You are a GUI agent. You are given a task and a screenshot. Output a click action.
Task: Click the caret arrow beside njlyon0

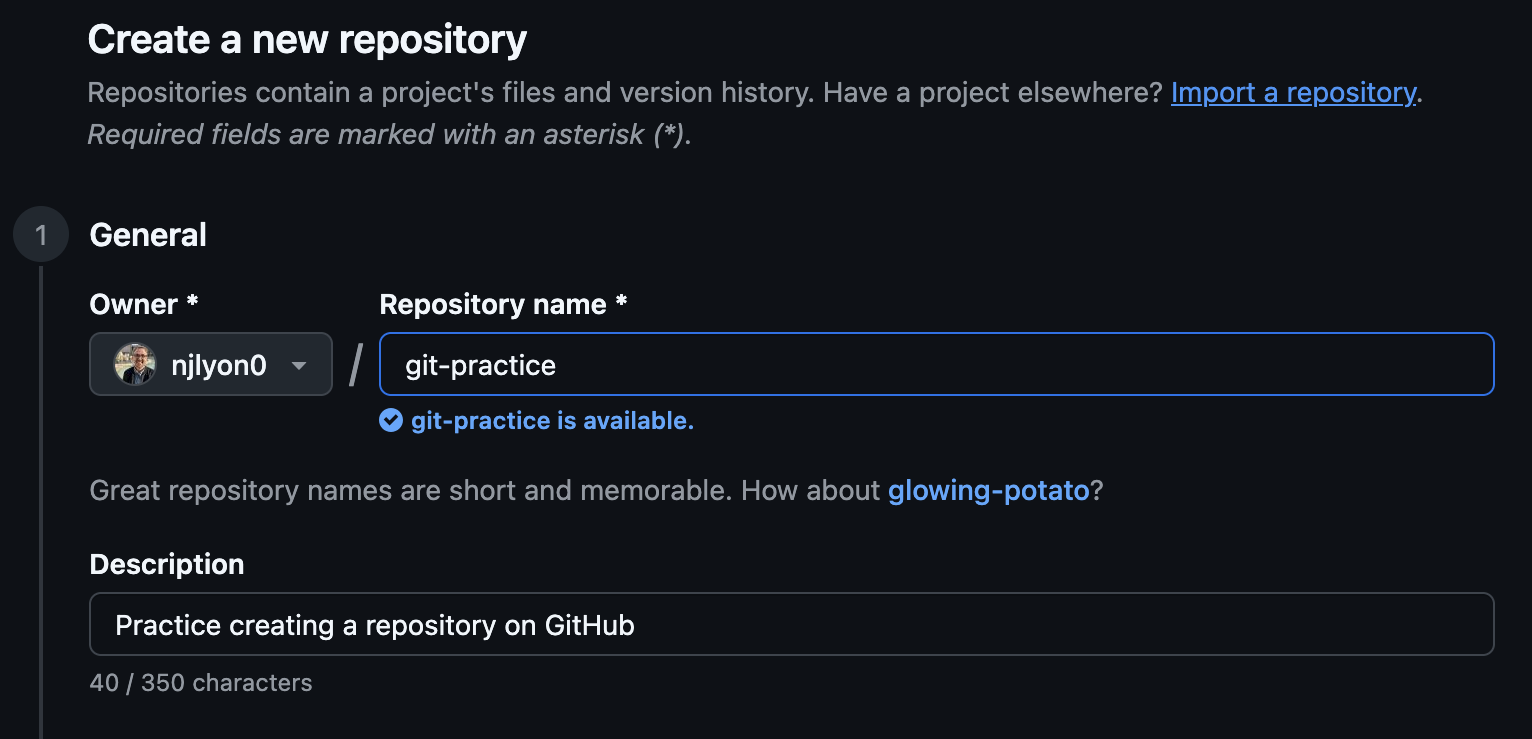click(297, 364)
